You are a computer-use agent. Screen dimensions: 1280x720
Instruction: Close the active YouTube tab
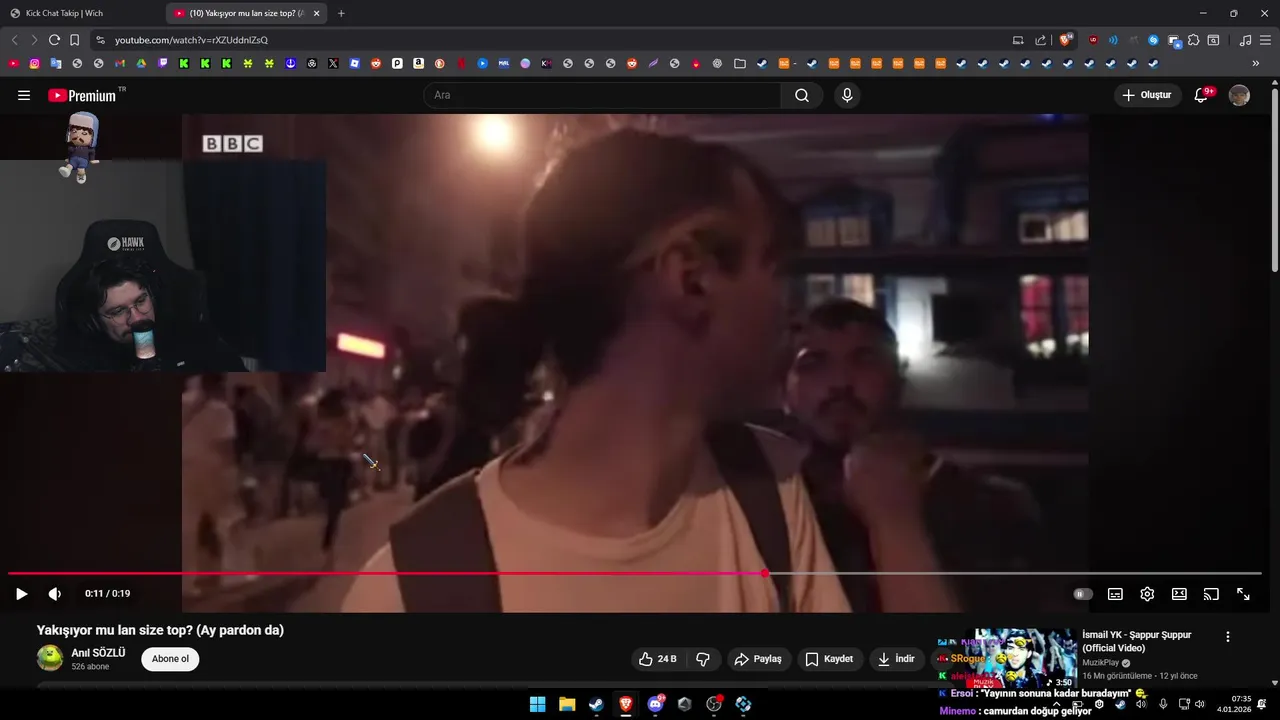point(317,13)
